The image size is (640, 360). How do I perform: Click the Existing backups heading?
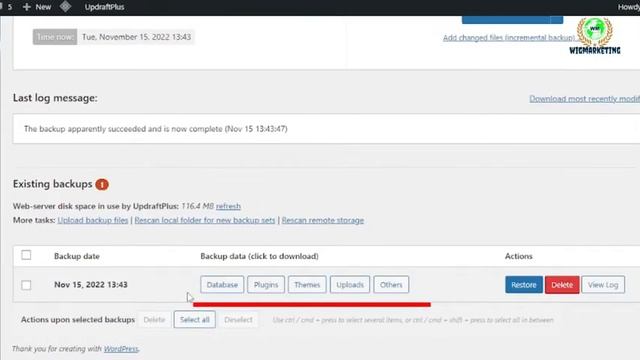(53, 184)
